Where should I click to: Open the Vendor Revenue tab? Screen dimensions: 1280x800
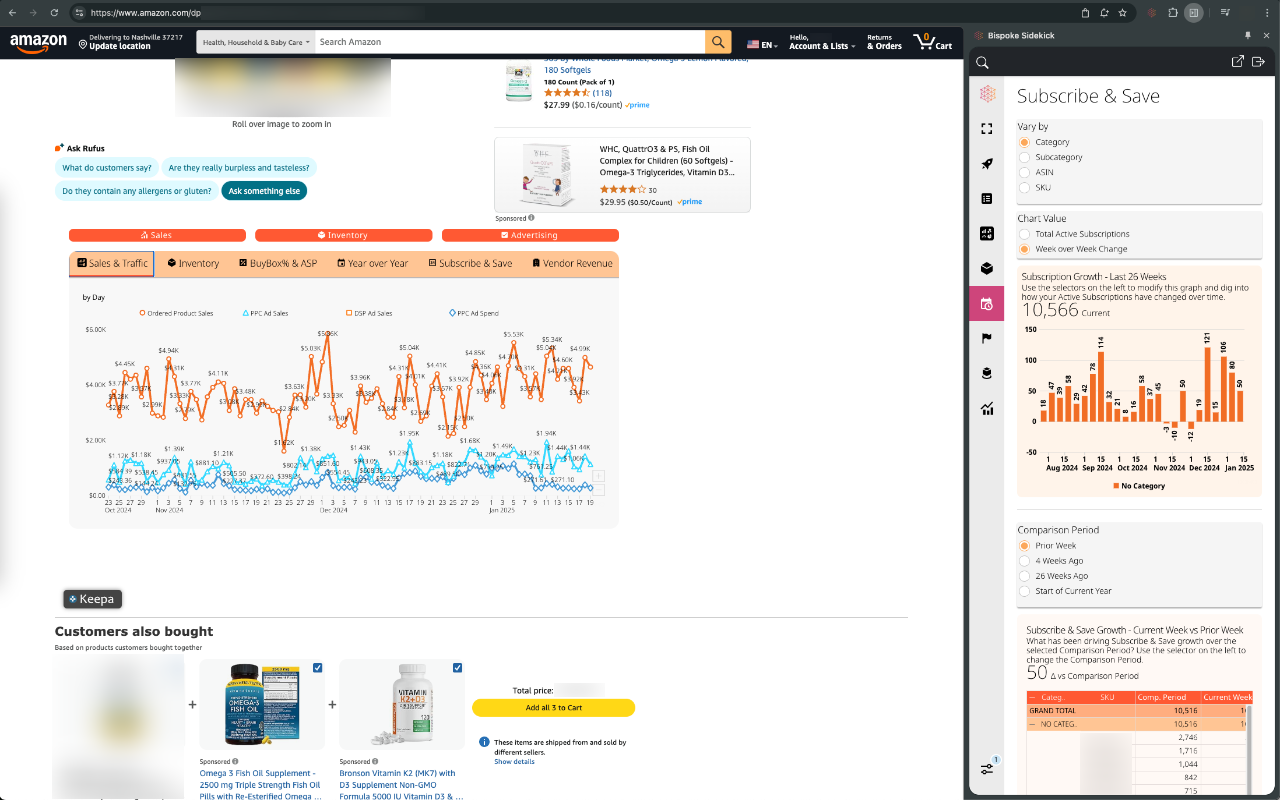click(571, 264)
